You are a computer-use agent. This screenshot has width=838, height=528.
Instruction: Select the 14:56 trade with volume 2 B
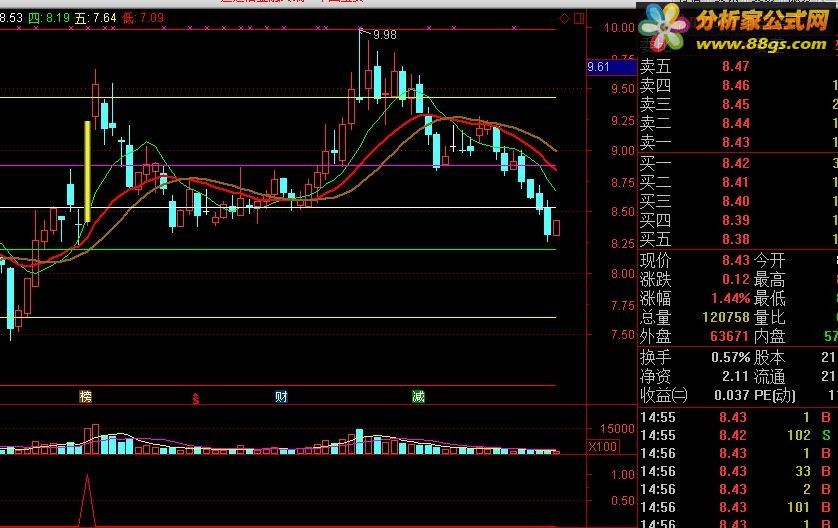(x=738, y=490)
